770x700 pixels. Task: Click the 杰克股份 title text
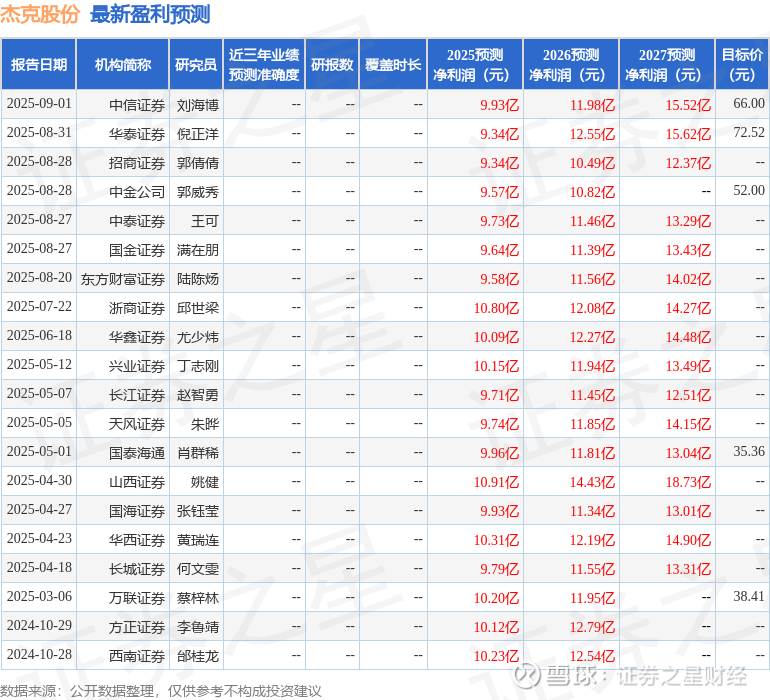pos(40,14)
